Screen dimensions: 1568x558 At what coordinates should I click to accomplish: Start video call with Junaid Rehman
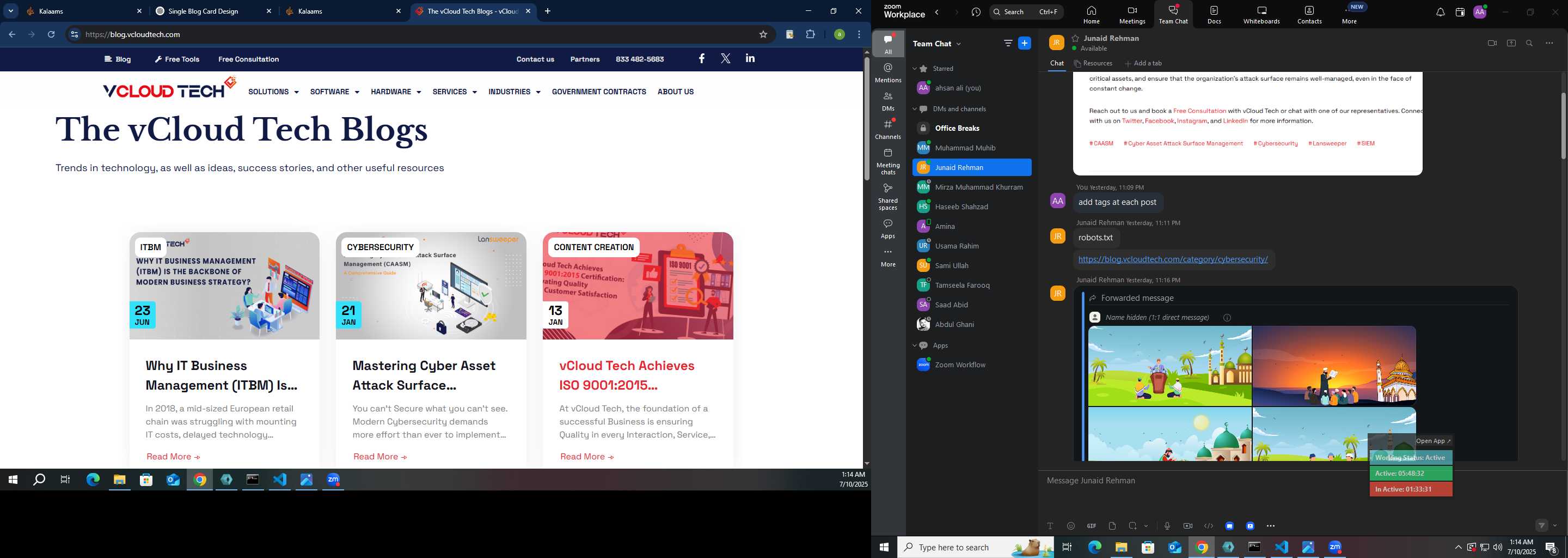tap(1492, 43)
